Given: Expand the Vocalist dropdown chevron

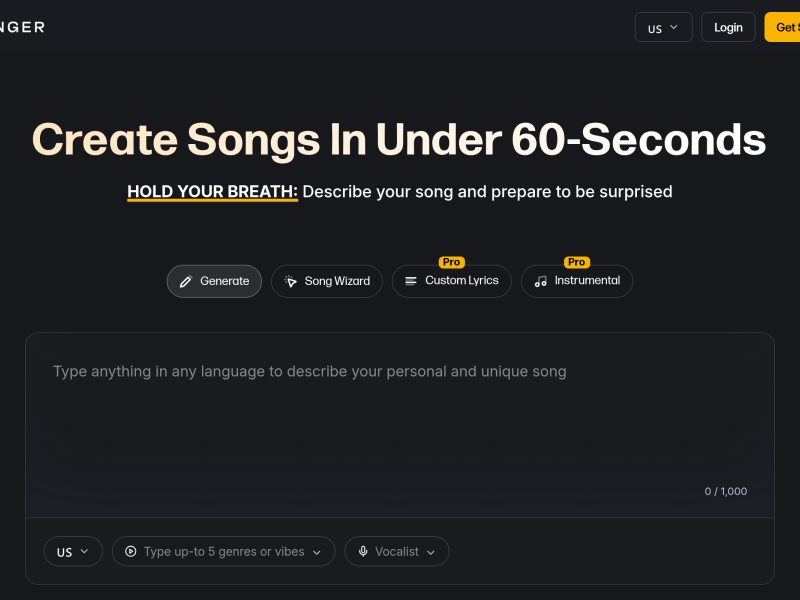Looking at the screenshot, I should pyautogui.click(x=431, y=552).
